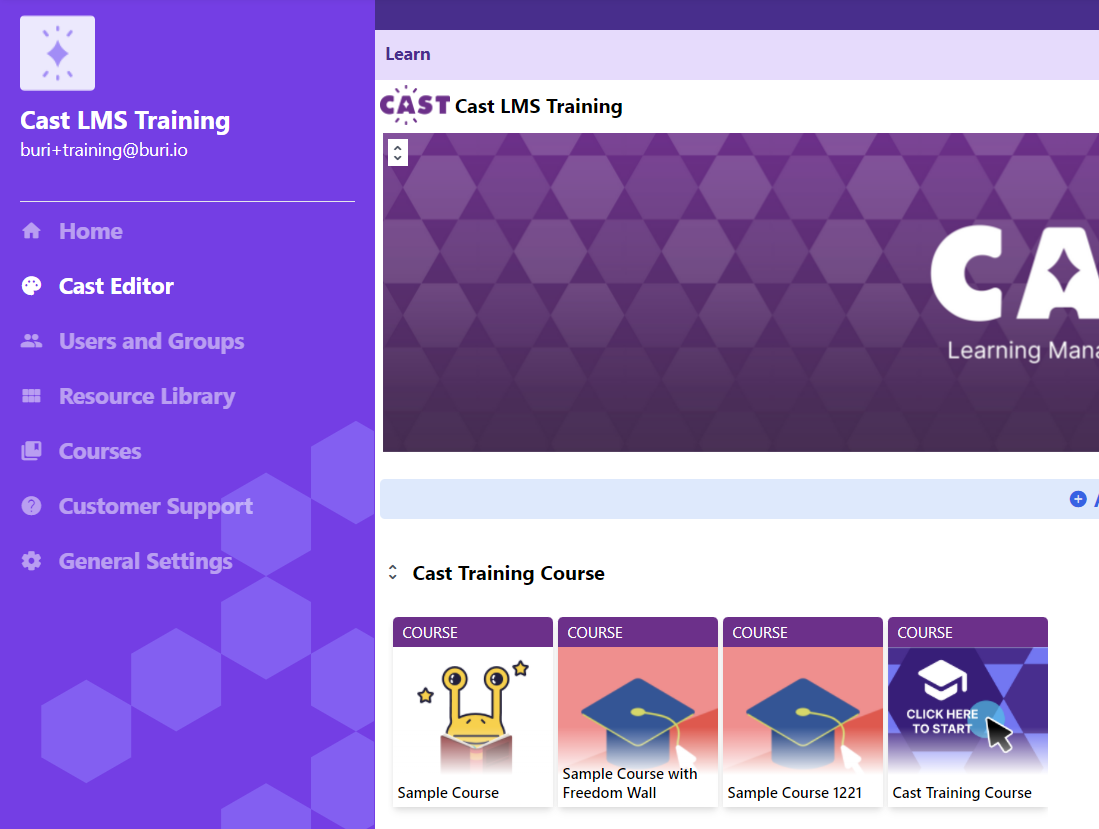This screenshot has height=829, width=1099.
Task: Click the Cast Editor palette icon
Action: click(x=32, y=286)
